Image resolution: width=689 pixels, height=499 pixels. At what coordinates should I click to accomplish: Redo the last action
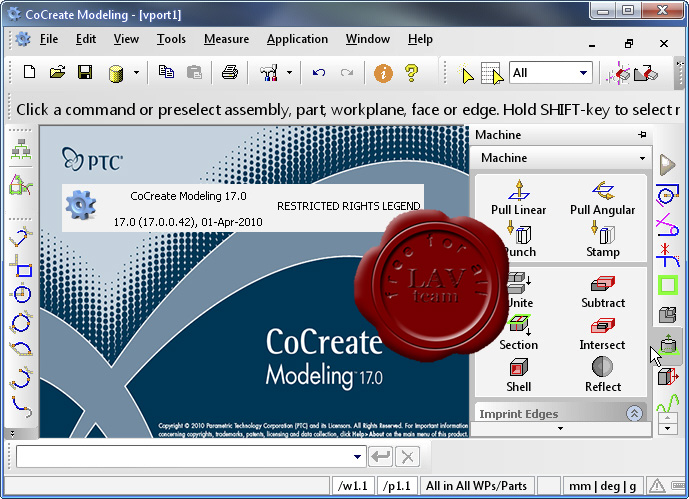coord(347,72)
